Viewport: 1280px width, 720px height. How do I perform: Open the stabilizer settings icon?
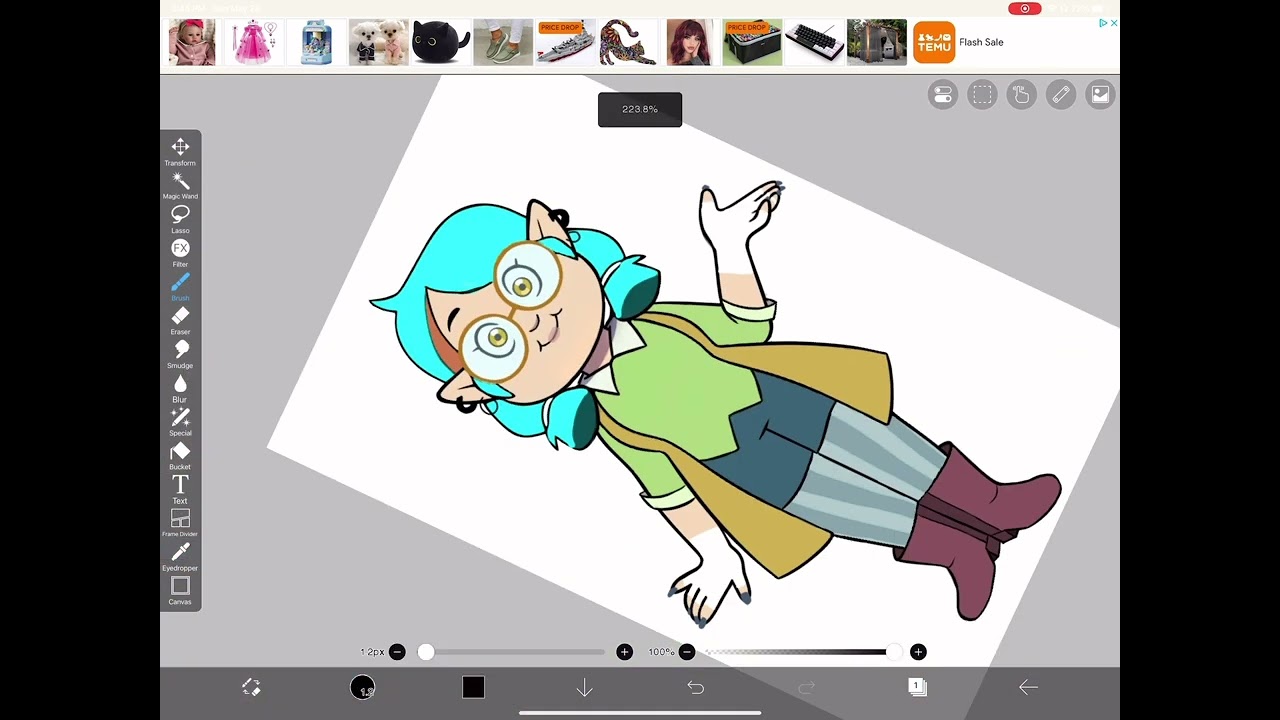click(x=943, y=95)
